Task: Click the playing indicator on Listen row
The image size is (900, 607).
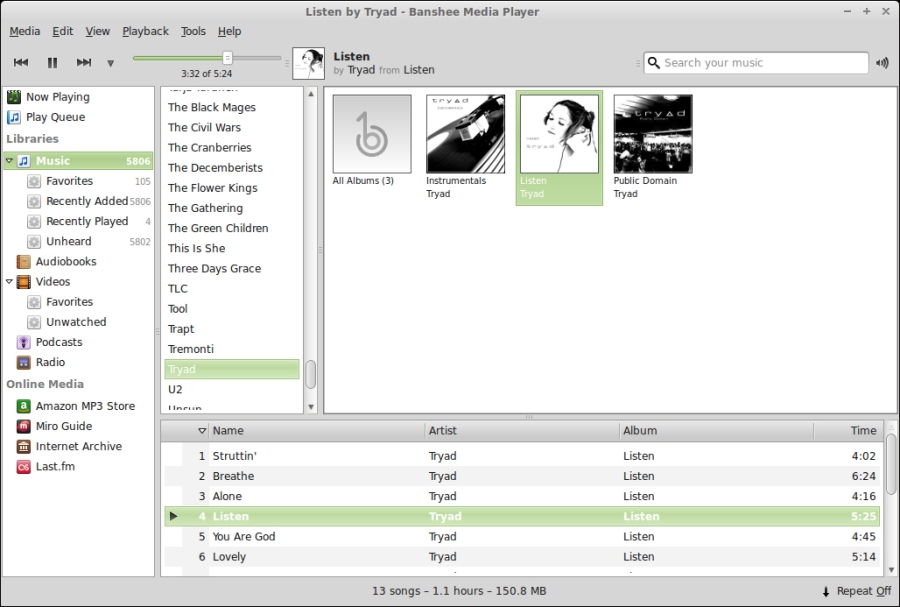Action: click(x=173, y=516)
